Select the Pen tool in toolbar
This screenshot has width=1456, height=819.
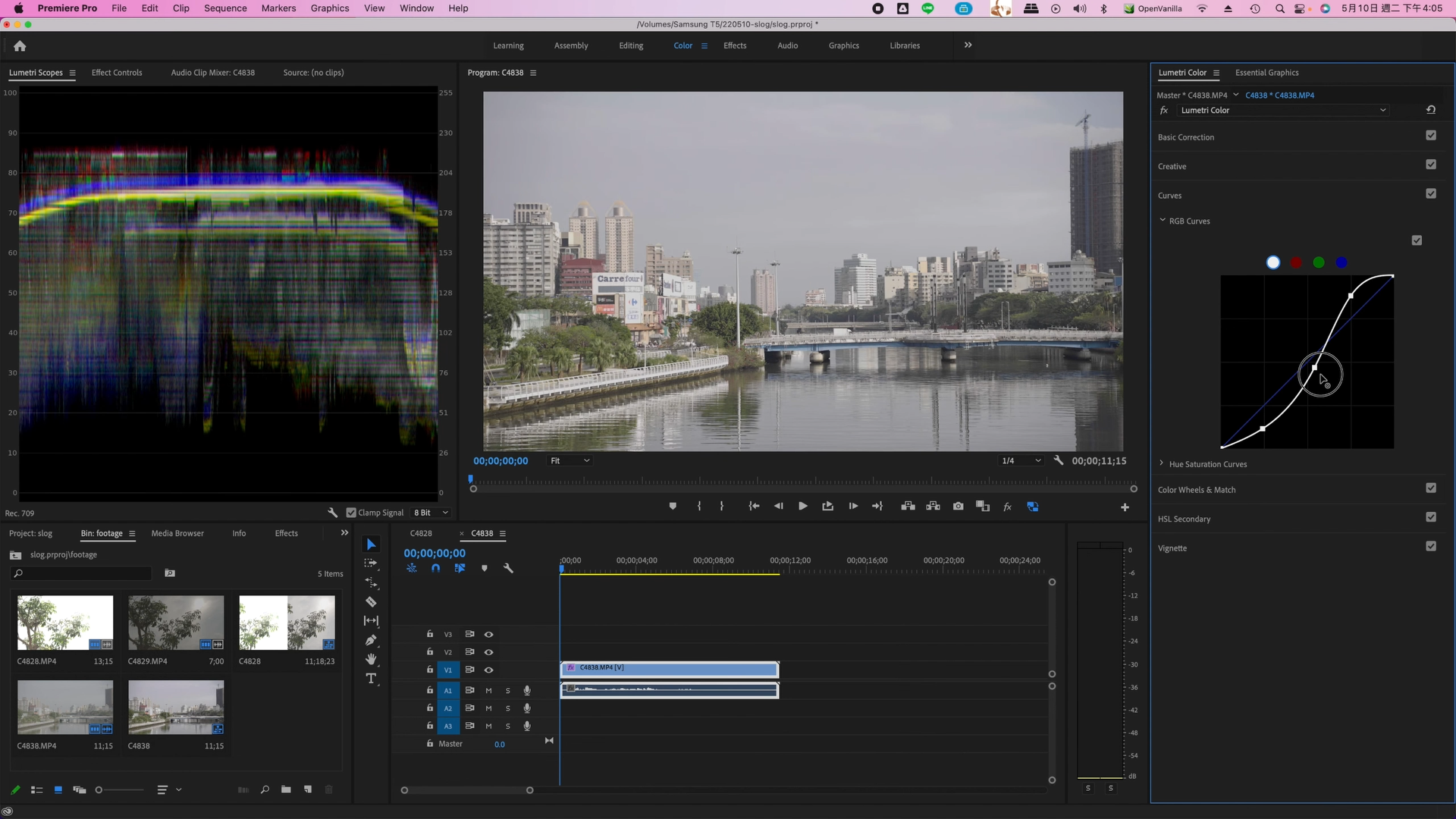pyautogui.click(x=371, y=640)
